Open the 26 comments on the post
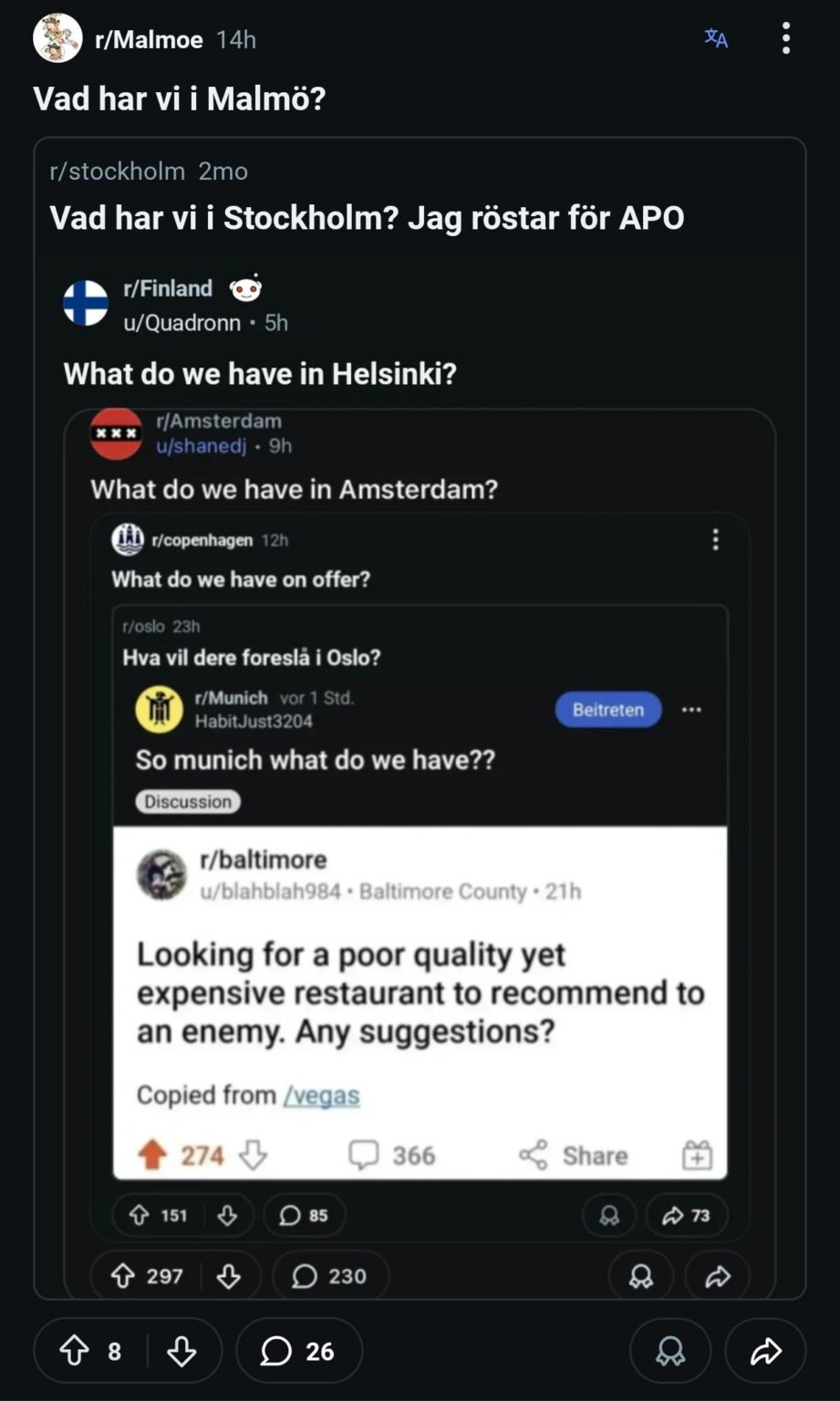The image size is (840, 1401). point(298,1351)
